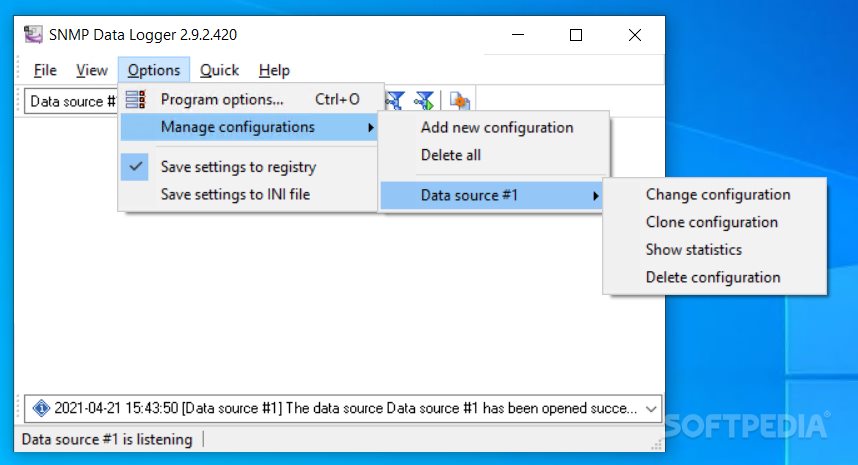Maximize the SNMP Data Logger window
The width and height of the screenshot is (858, 465).
point(576,35)
